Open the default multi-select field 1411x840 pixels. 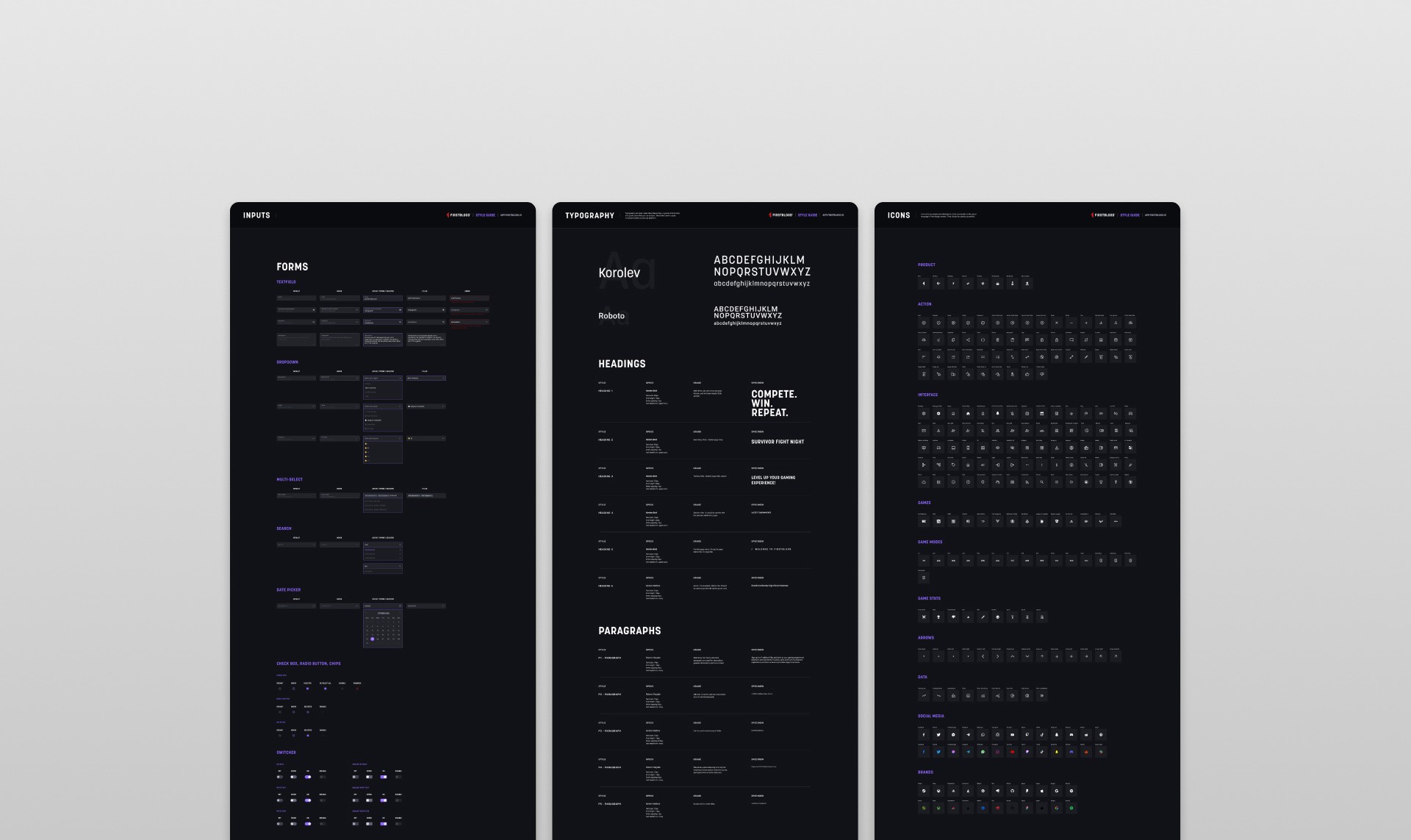pyautogui.click(x=296, y=495)
